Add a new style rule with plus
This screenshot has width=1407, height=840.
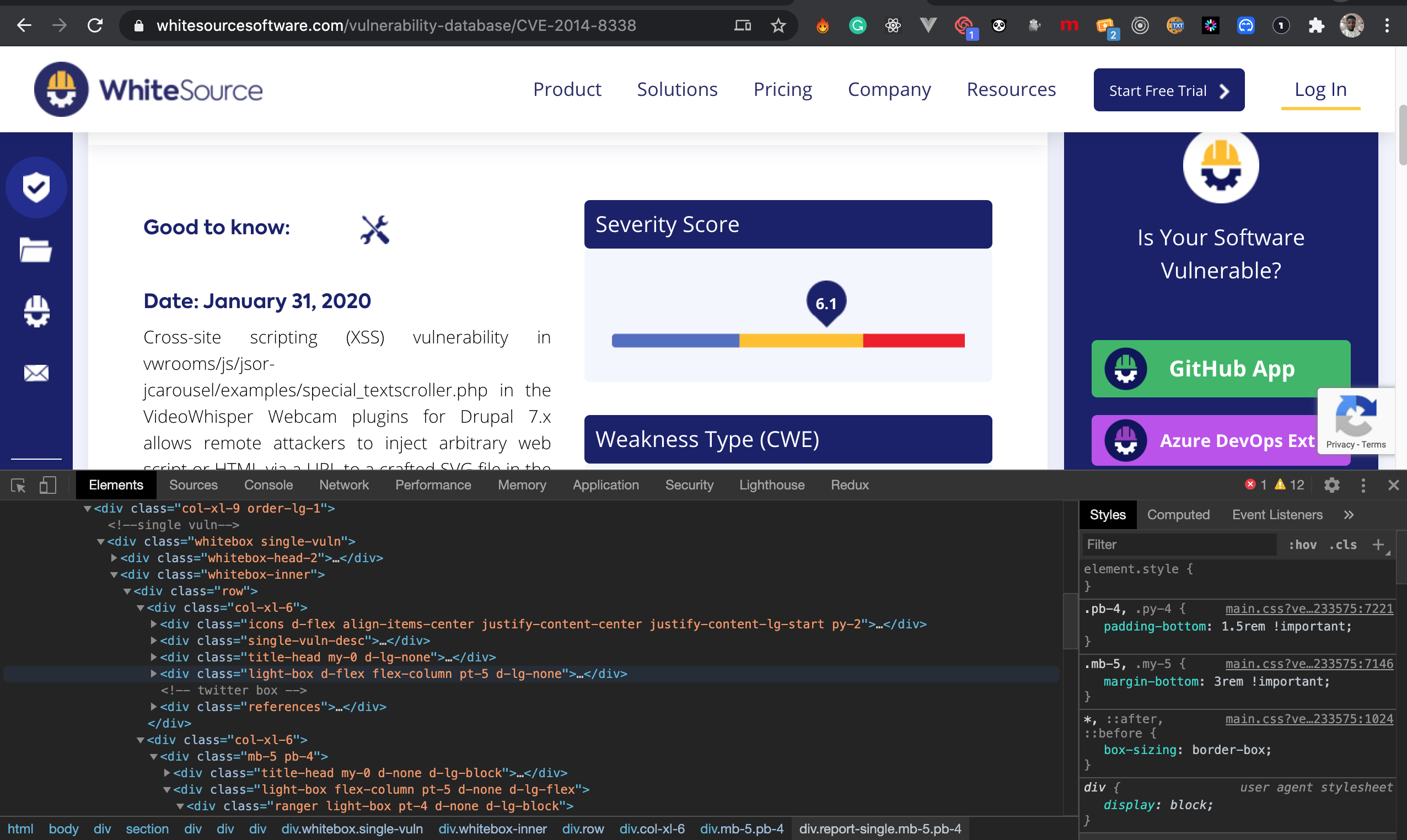click(x=1378, y=545)
